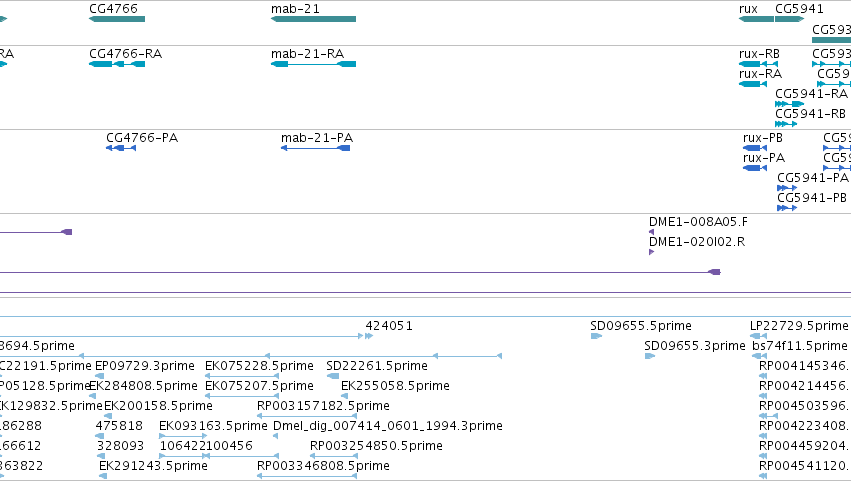Click the RP003346808.5prime label
Viewport: 851px width, 481px height.
tap(323, 466)
